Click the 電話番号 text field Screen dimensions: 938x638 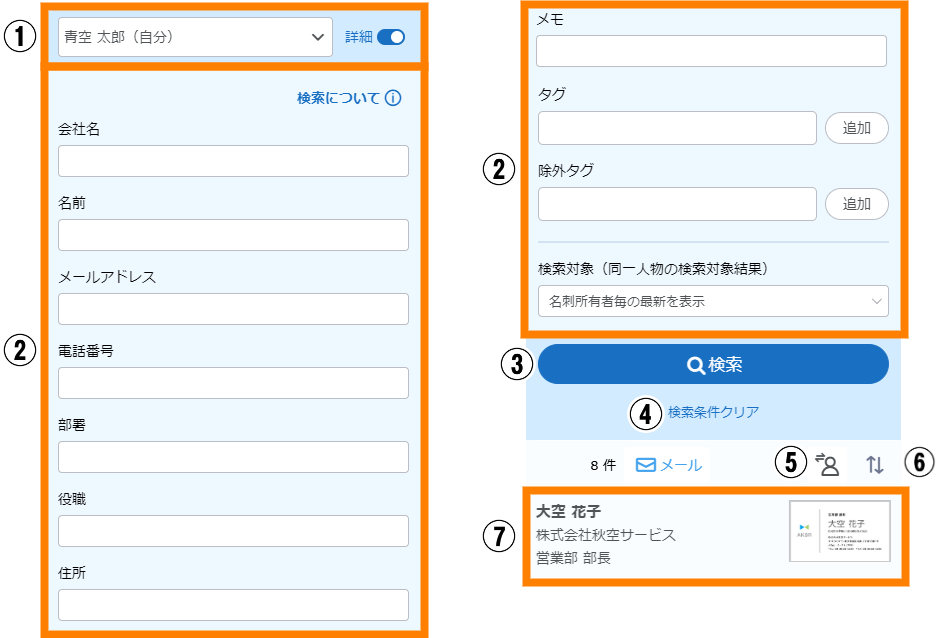point(233,383)
